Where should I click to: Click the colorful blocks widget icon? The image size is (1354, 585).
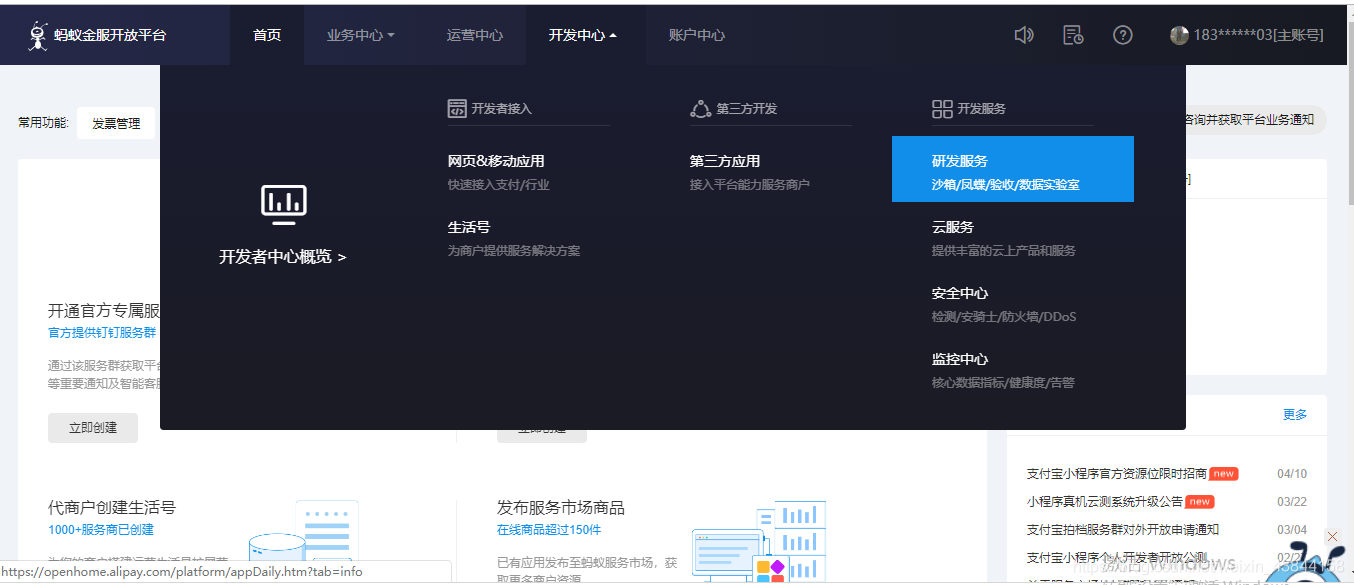tap(770, 572)
